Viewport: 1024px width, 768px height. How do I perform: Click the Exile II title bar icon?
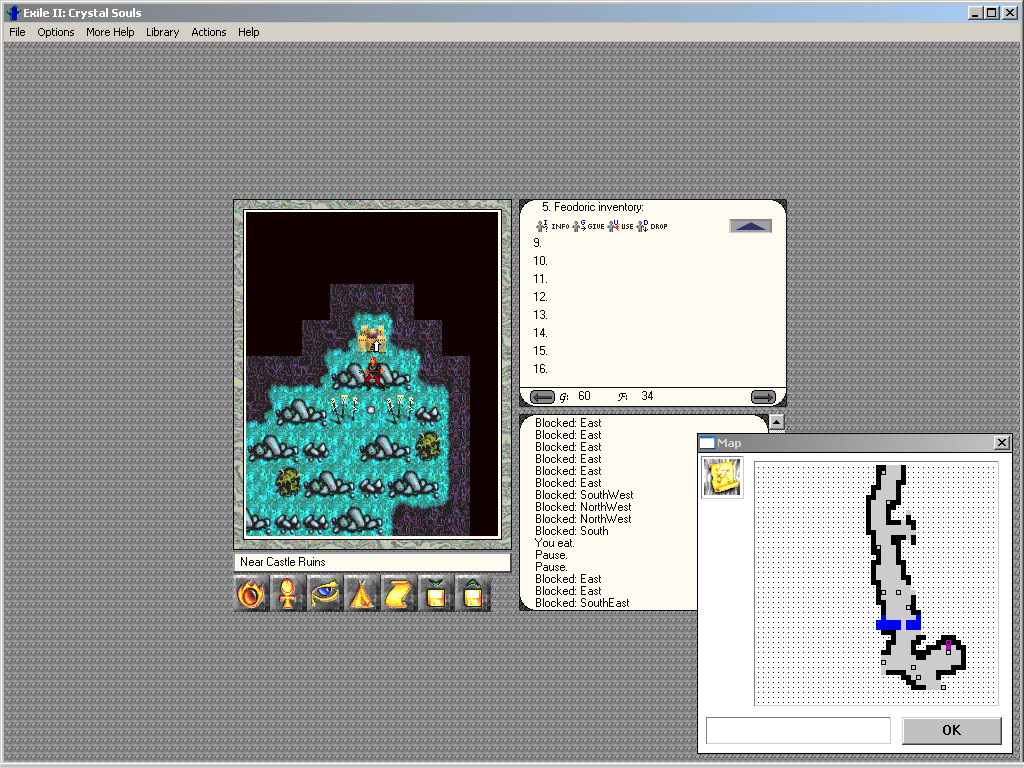pyautogui.click(x=14, y=12)
